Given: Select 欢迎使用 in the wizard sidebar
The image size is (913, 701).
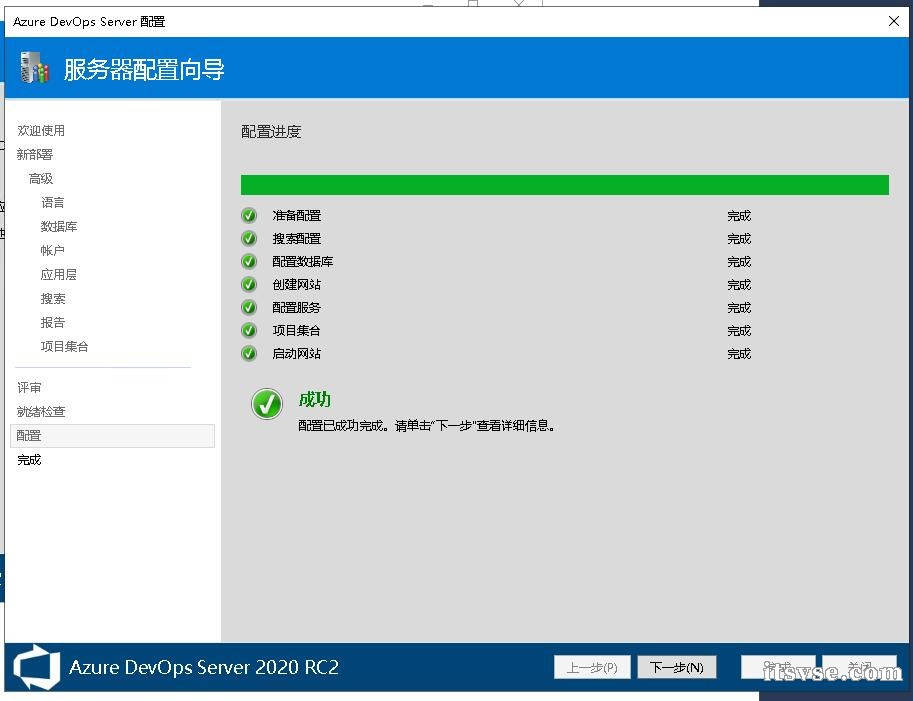Looking at the screenshot, I should click(x=41, y=130).
